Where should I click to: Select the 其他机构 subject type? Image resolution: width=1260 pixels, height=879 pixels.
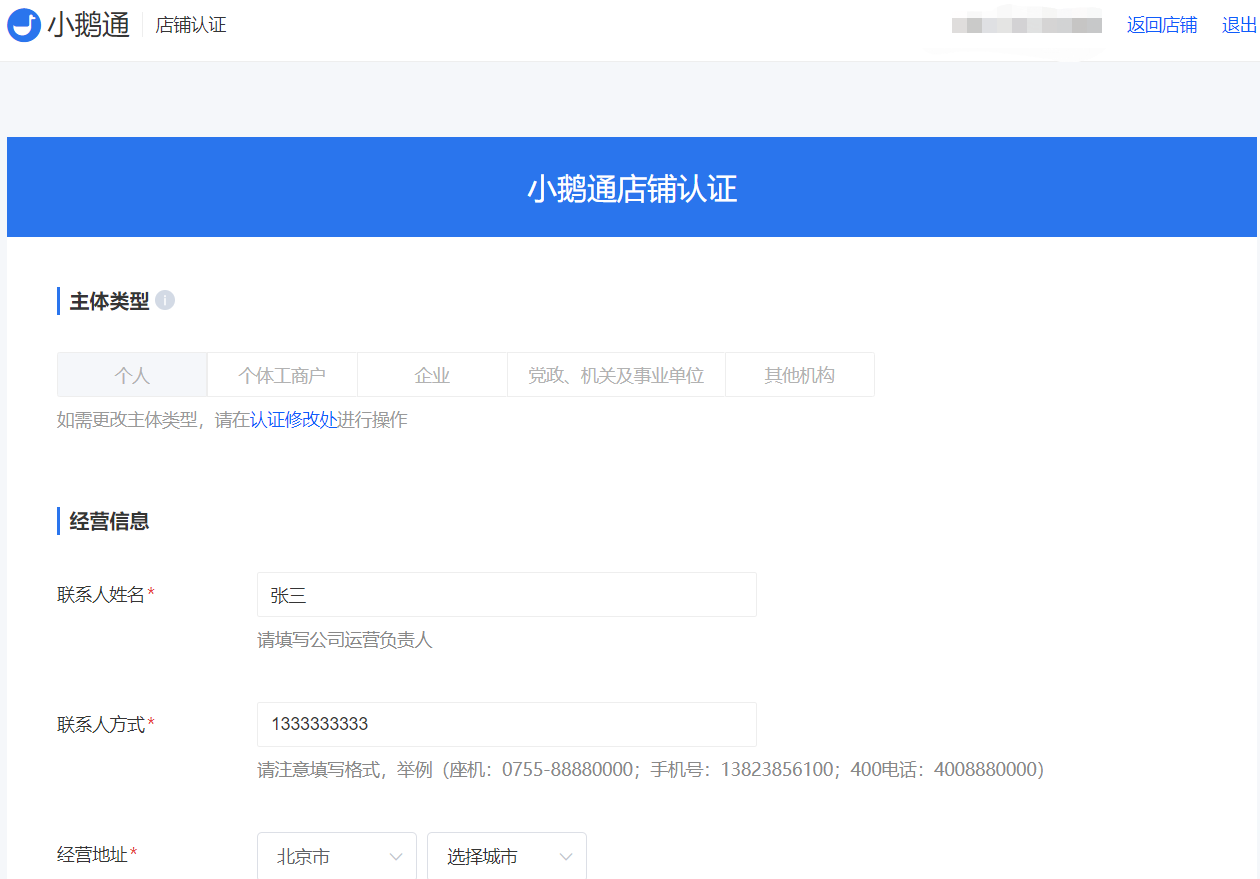coord(800,374)
